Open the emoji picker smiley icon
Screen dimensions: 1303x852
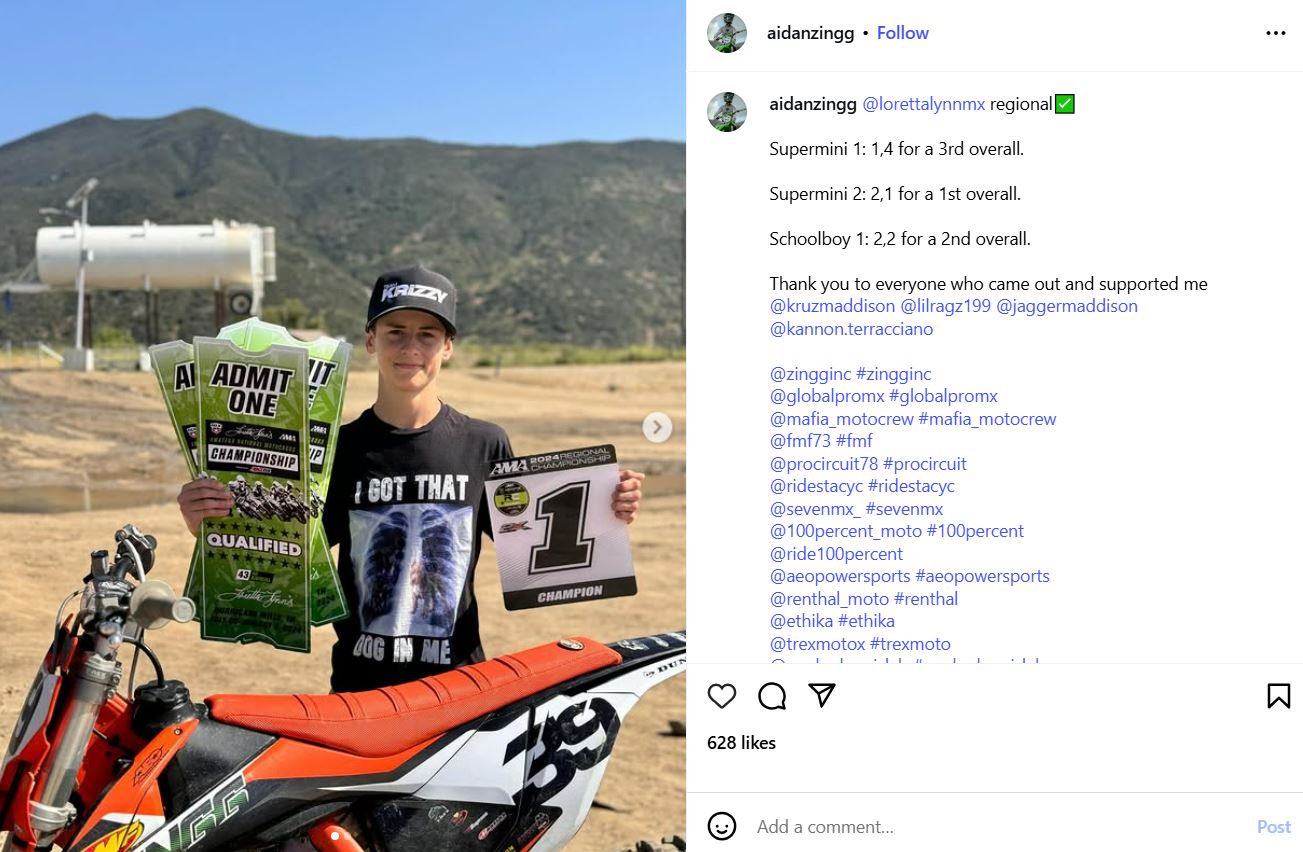(x=722, y=826)
